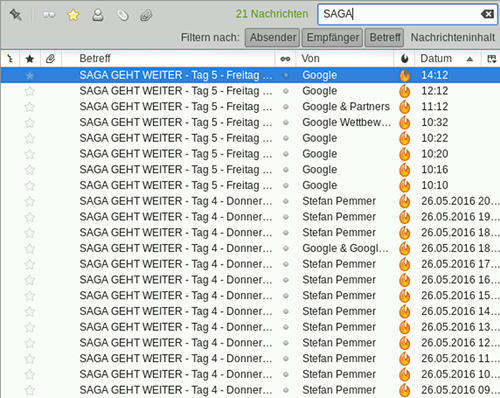Screen dimensions: 500x398
Task: Select the Tag 4 subject dated 26.05.2016 17...
Action: coord(176,264)
